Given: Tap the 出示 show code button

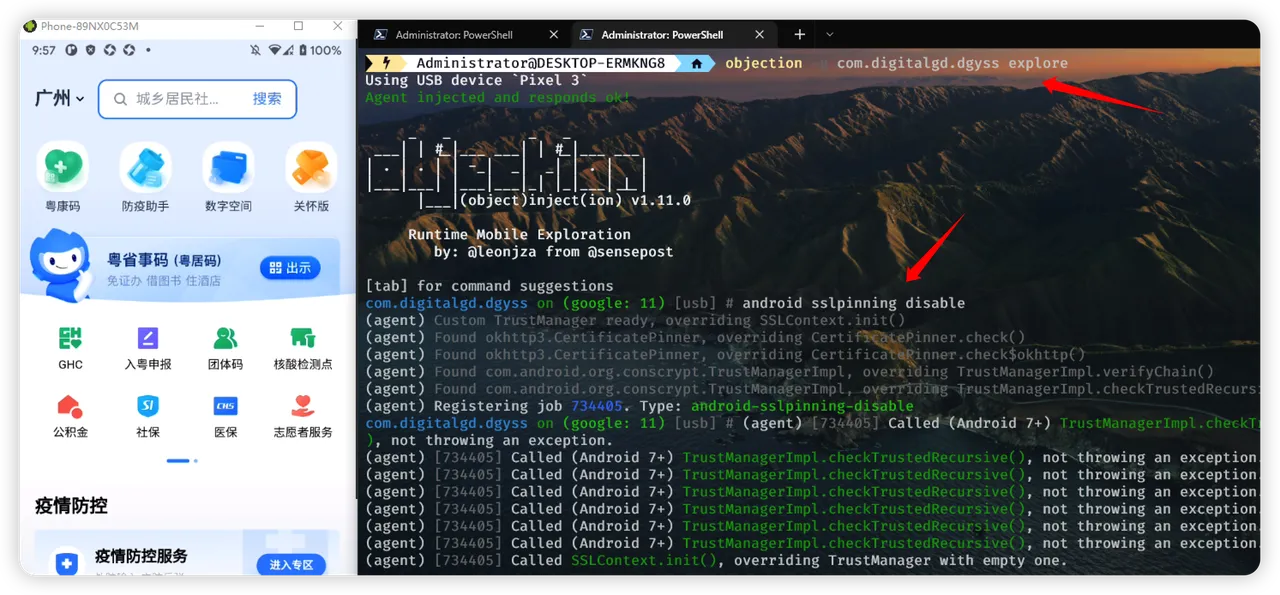Looking at the screenshot, I should point(290,268).
